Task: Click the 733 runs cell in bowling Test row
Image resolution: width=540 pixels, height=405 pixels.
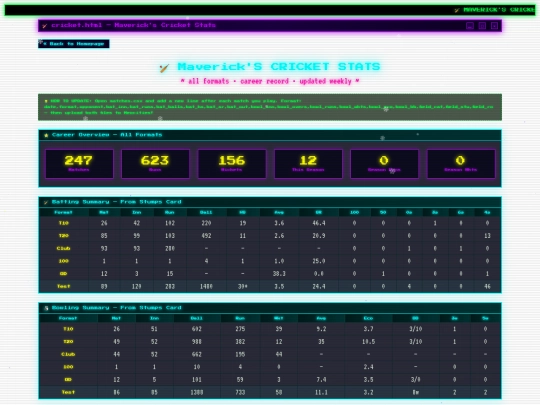Action: 240,392
